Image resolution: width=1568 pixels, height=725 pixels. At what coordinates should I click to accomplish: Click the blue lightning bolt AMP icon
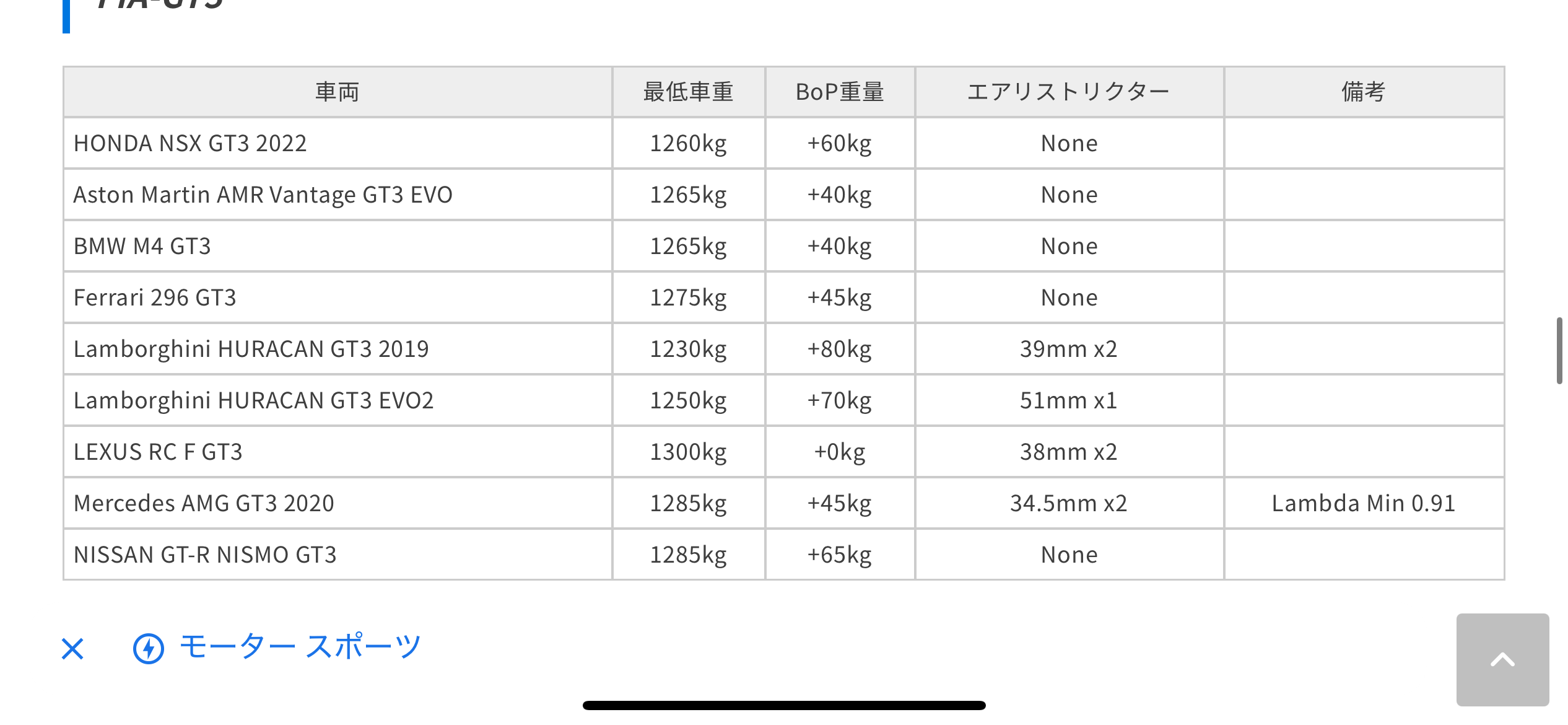(149, 649)
